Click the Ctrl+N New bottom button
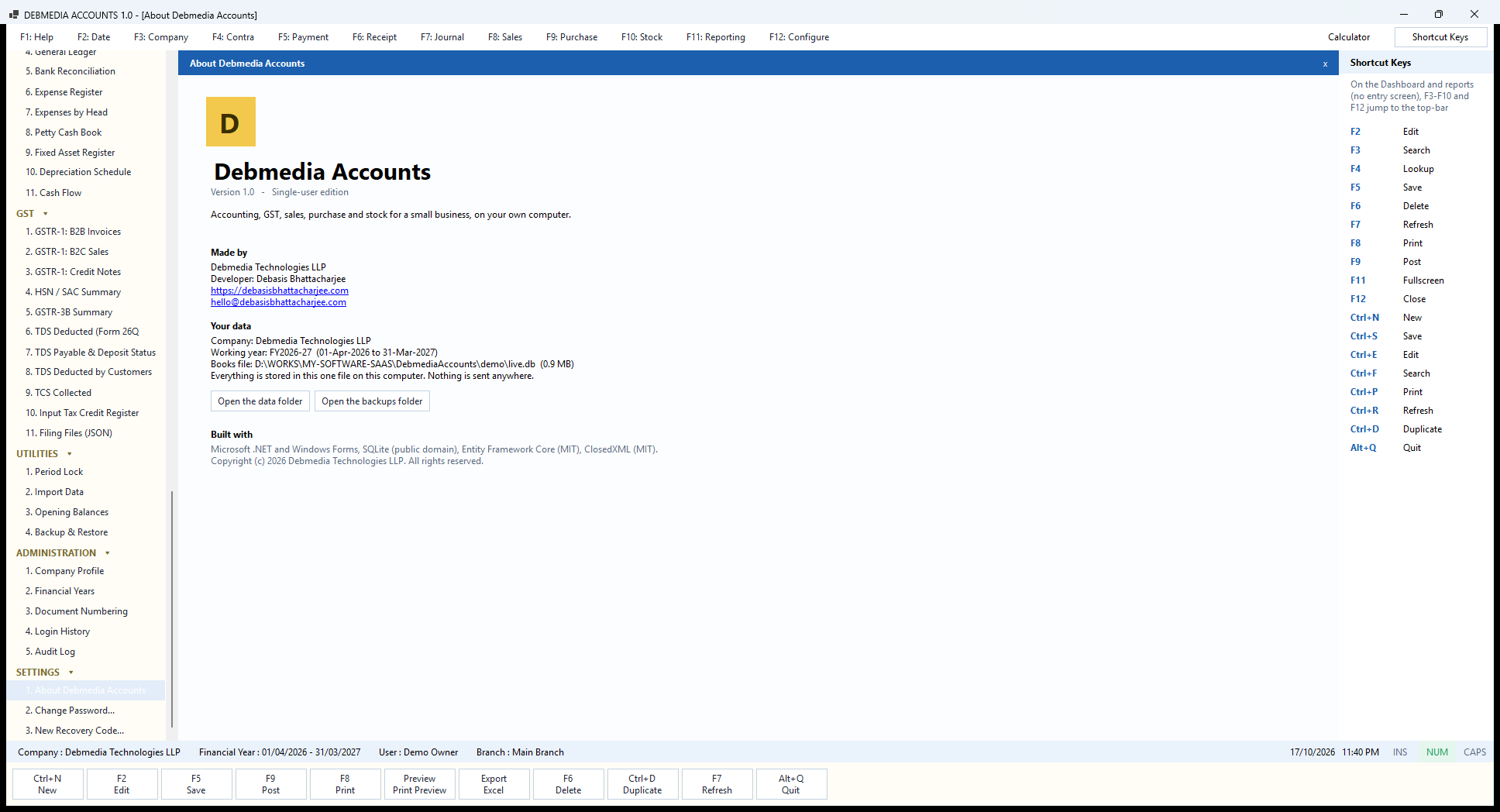 47,784
